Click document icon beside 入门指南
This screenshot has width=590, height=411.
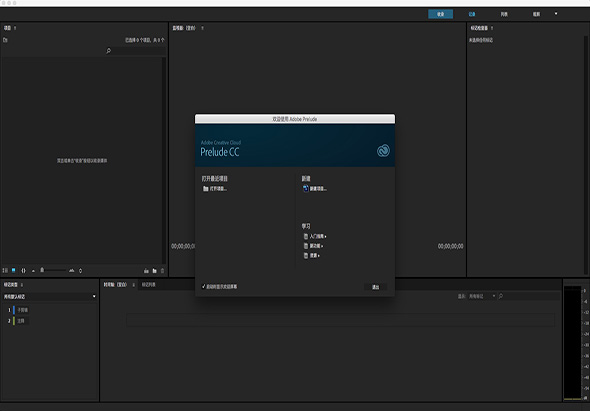point(306,236)
